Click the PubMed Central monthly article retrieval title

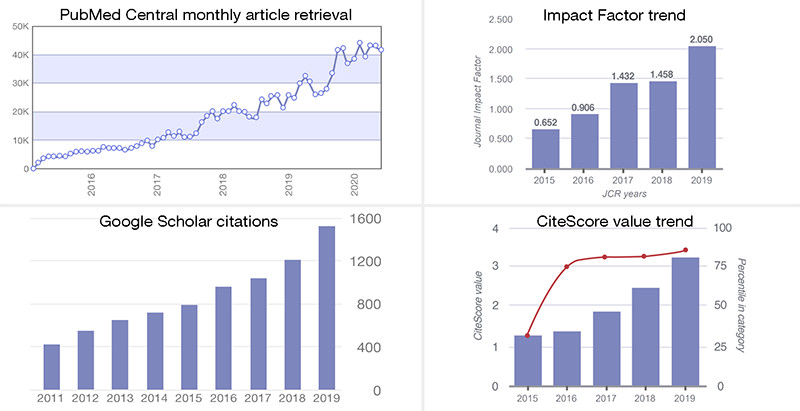206,15
